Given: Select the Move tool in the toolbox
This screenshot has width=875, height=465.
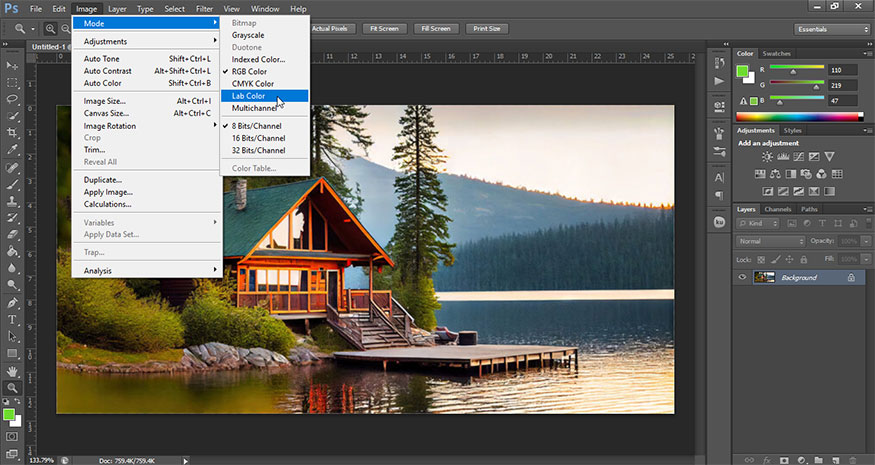Looking at the screenshot, I should 13,64.
